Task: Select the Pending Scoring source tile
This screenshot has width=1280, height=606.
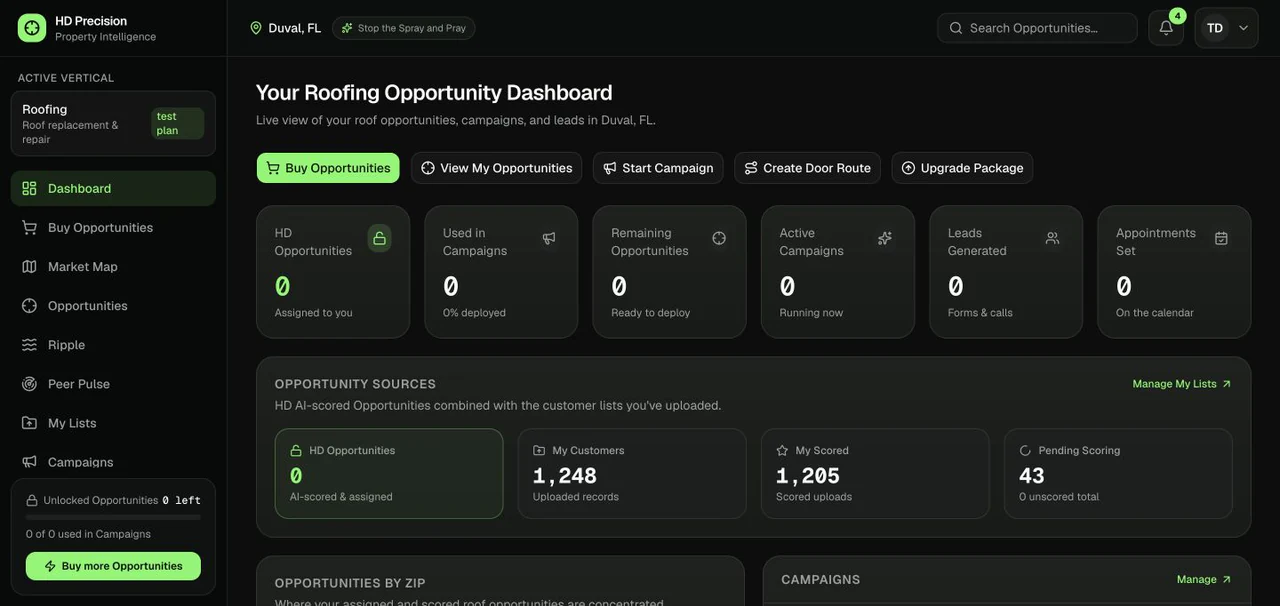Action: click(1118, 474)
